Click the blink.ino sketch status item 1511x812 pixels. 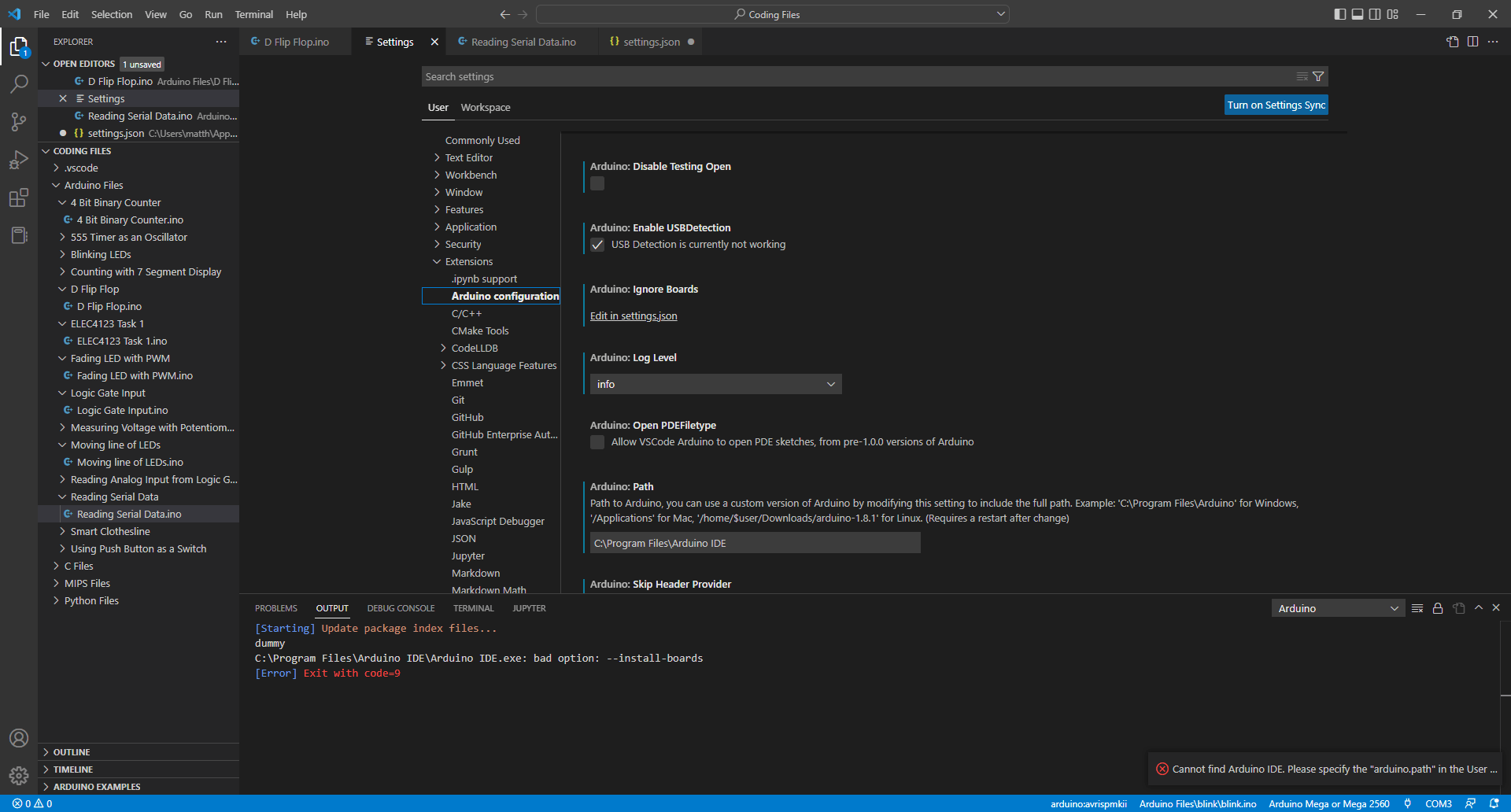pyautogui.click(x=1198, y=803)
